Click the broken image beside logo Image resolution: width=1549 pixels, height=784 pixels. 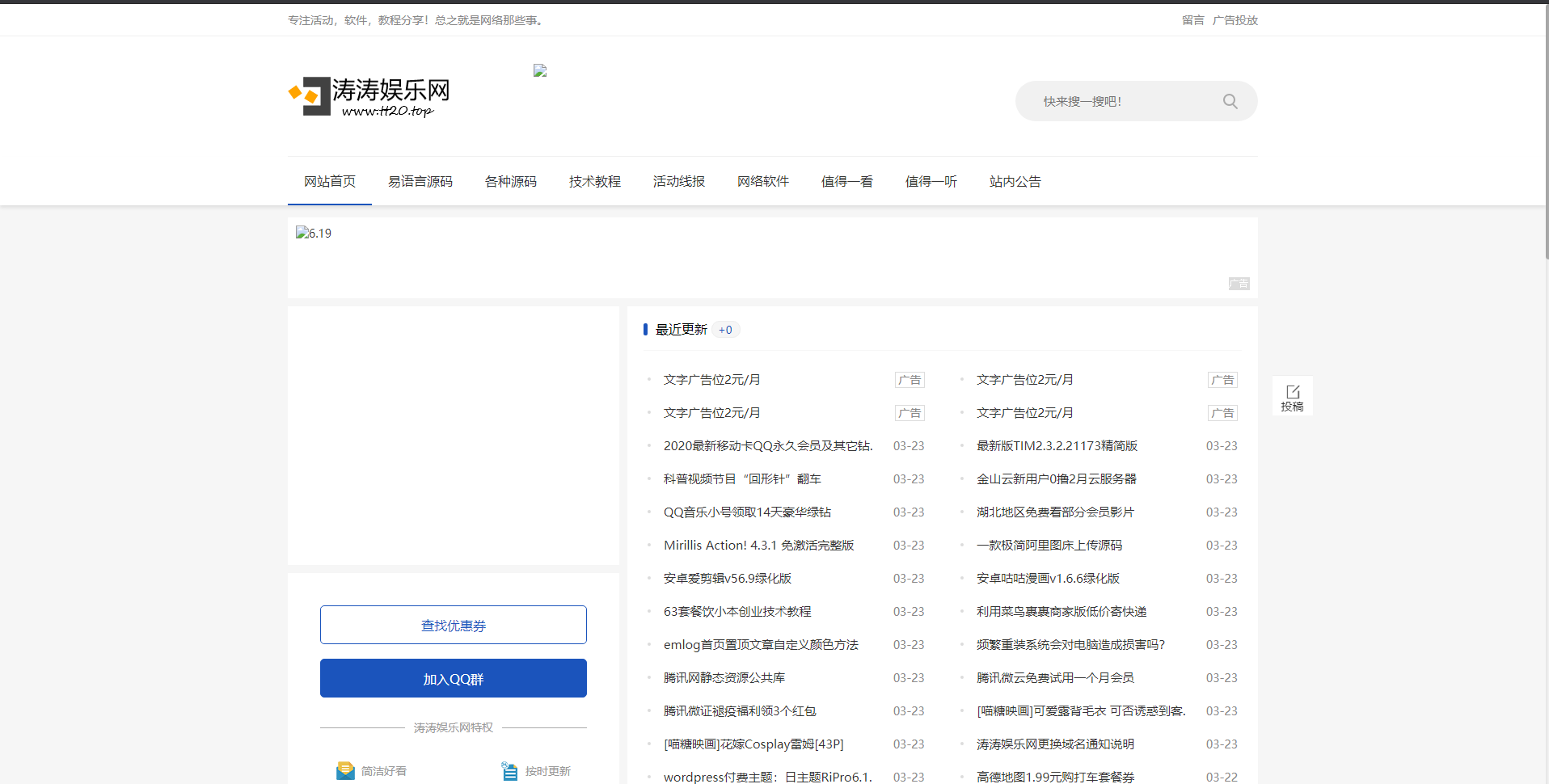tap(540, 71)
